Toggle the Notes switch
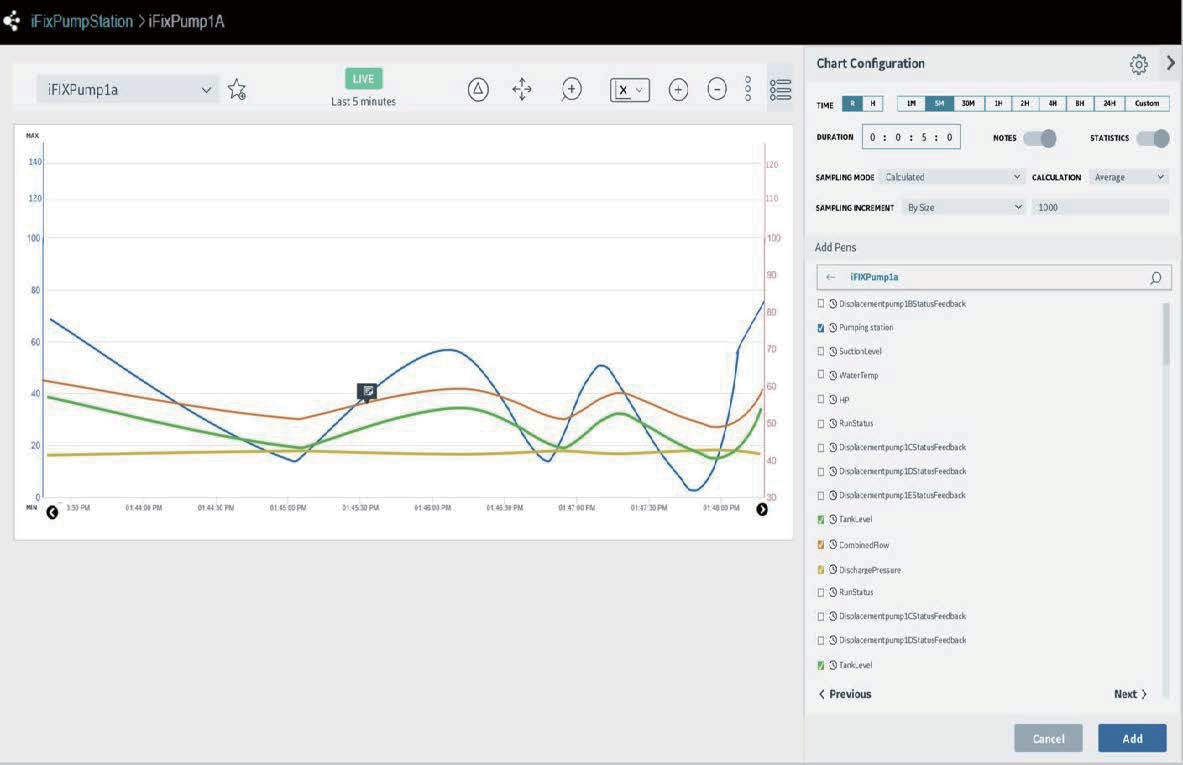Screen dimensions: 1183x765 tap(1040, 138)
